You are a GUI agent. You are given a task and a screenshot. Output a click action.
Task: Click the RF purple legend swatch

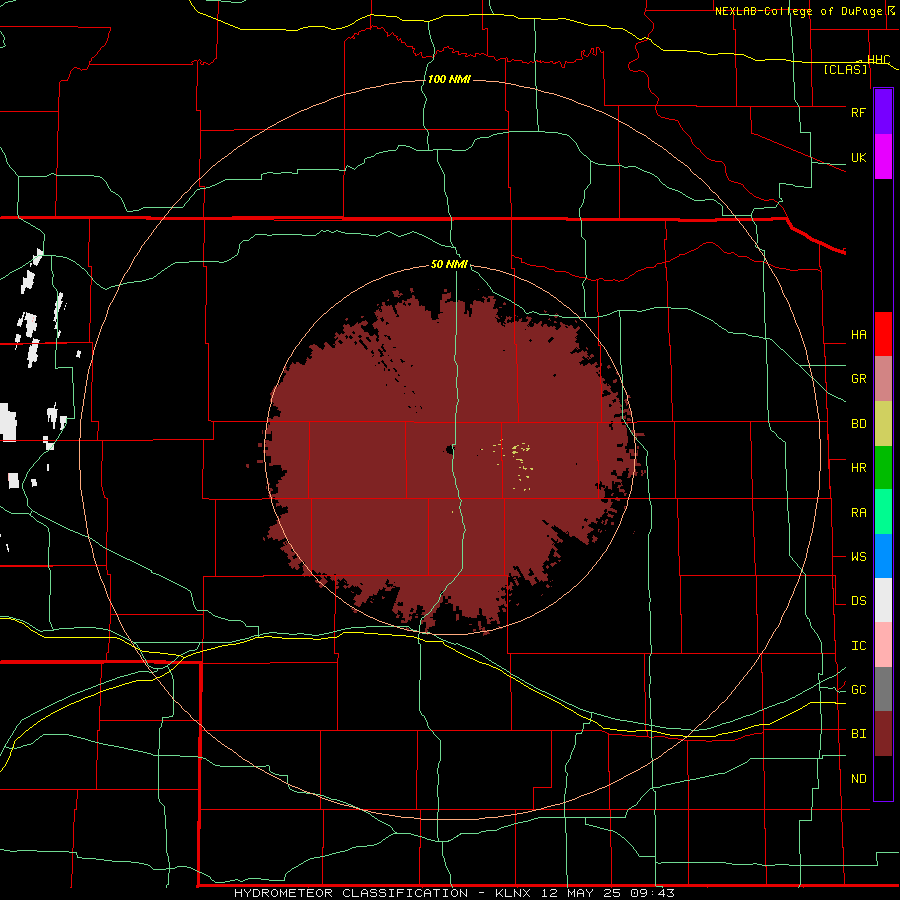[883, 112]
